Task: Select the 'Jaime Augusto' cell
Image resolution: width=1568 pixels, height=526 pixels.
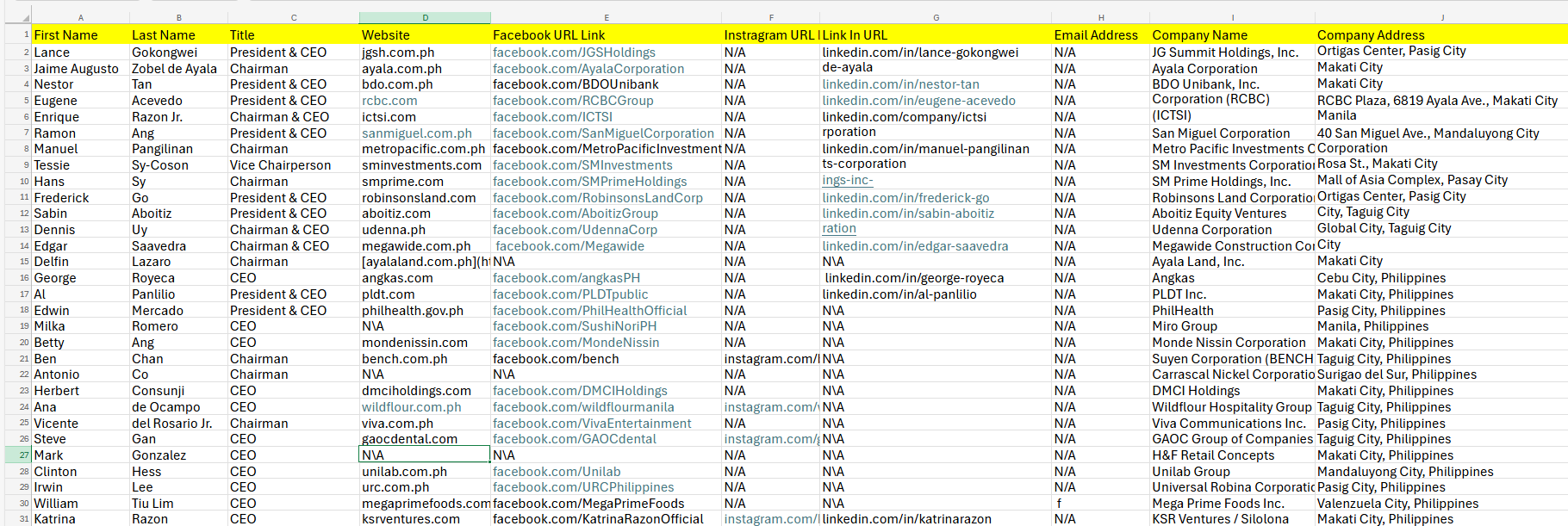Action: tap(81, 69)
